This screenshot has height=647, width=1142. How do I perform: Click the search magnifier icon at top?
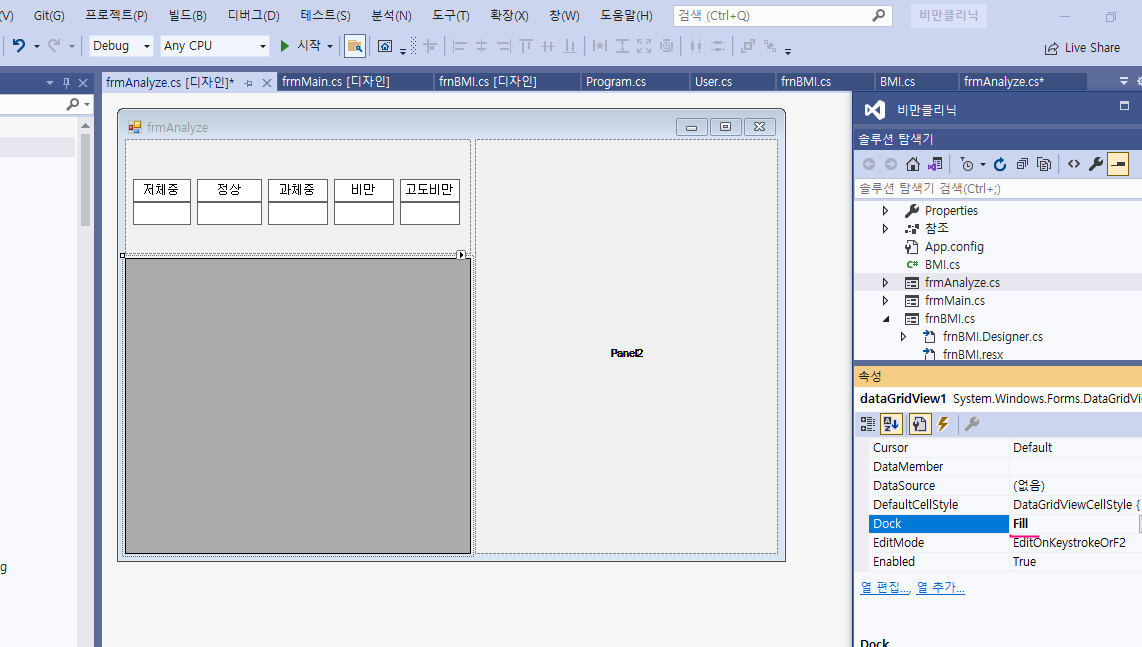coord(879,15)
